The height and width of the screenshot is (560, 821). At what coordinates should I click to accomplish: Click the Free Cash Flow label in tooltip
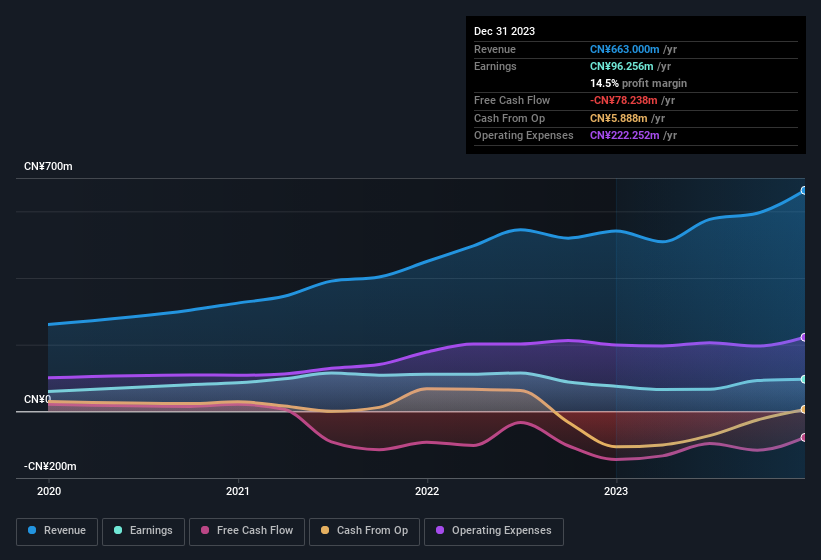click(x=512, y=100)
